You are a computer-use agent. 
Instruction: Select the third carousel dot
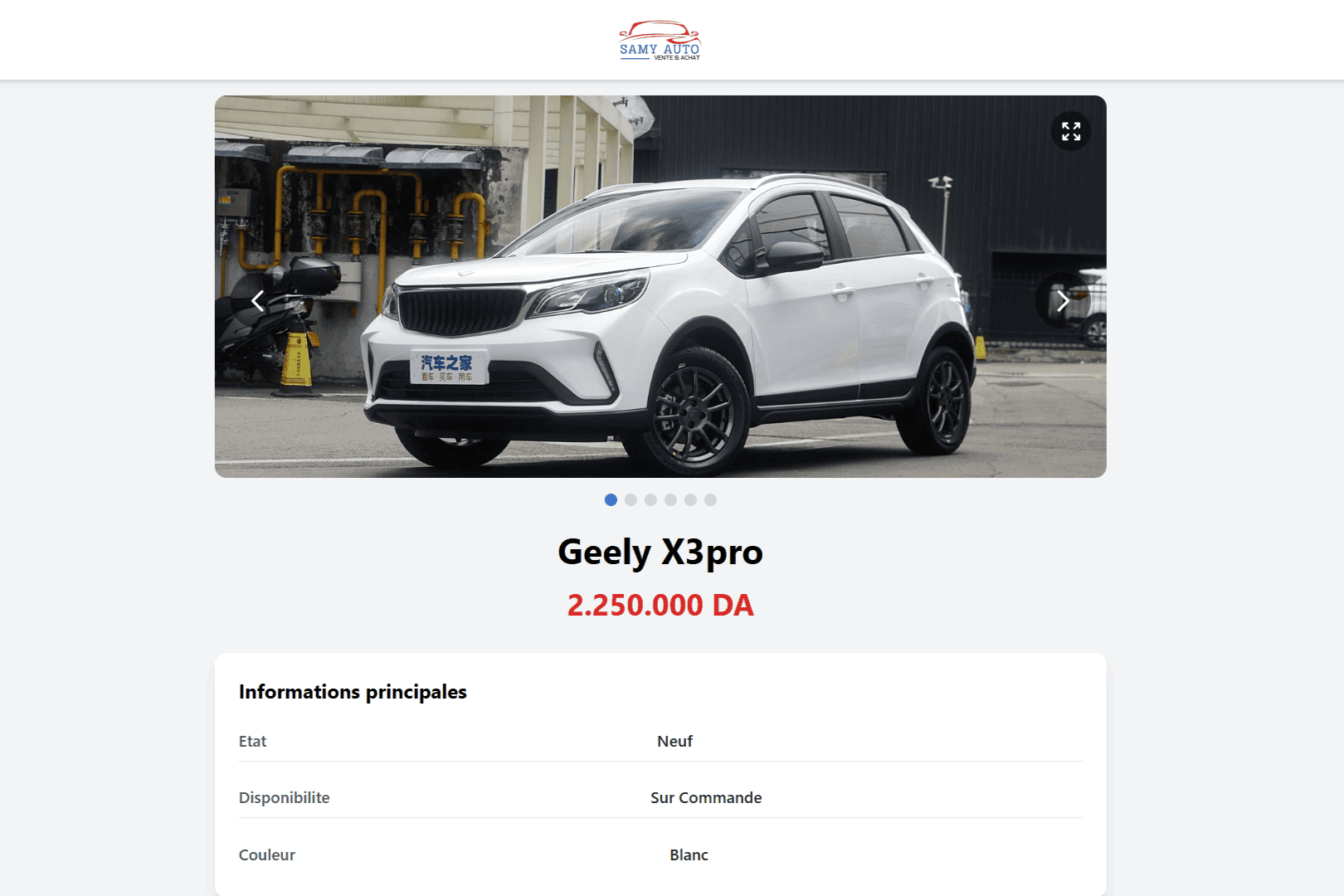pyautogui.click(x=650, y=499)
